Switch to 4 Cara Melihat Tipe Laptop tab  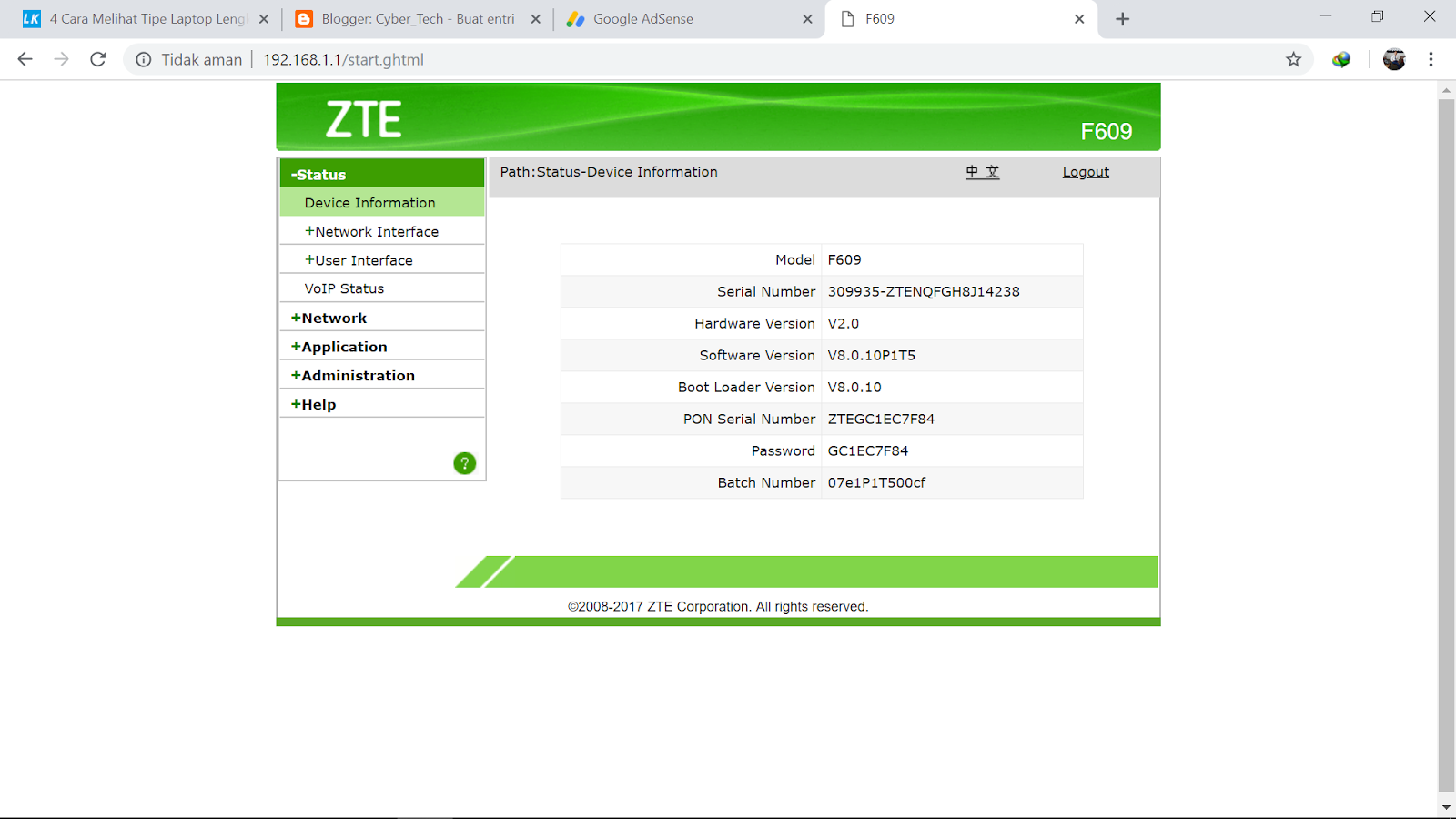(146, 19)
